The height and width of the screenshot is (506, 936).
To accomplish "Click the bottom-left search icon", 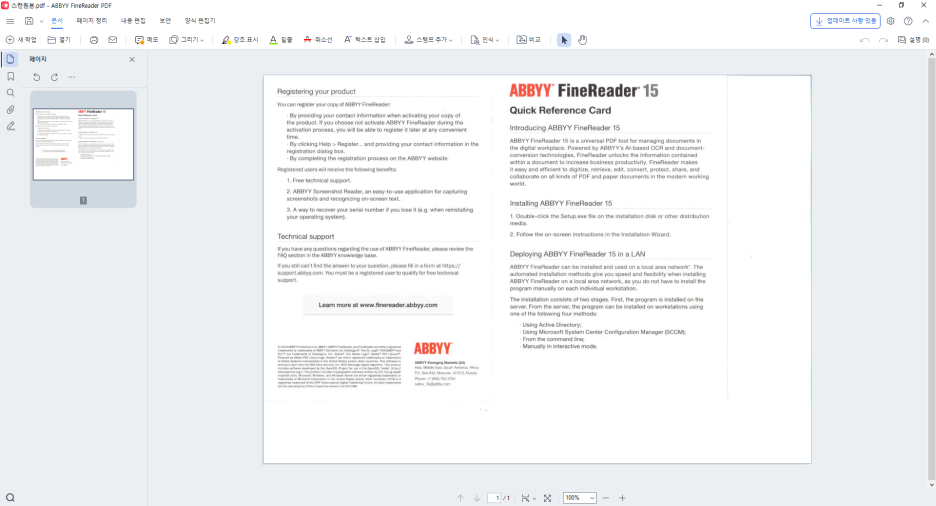I will pos(10,498).
